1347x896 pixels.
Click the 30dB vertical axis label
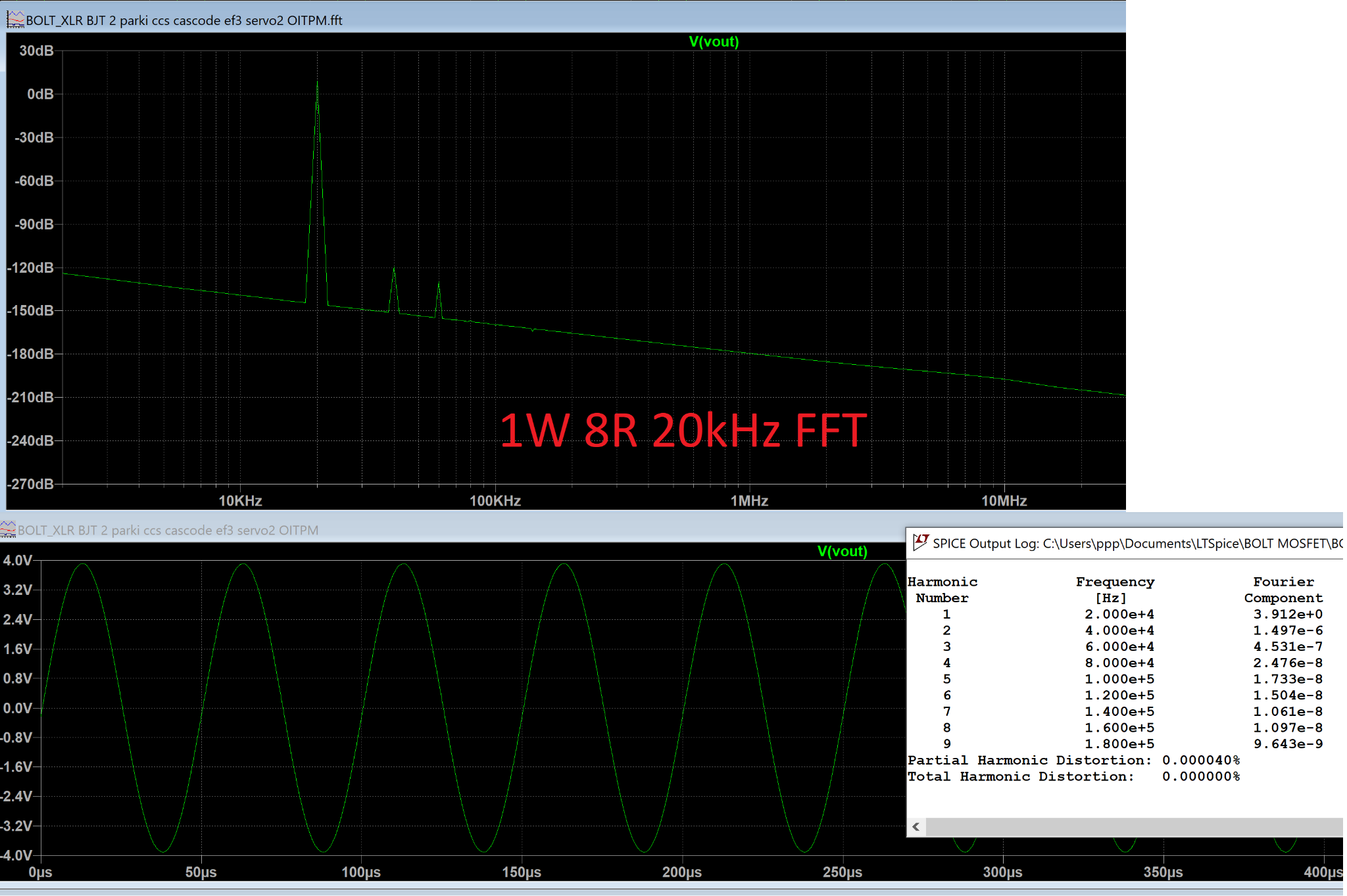click(36, 51)
